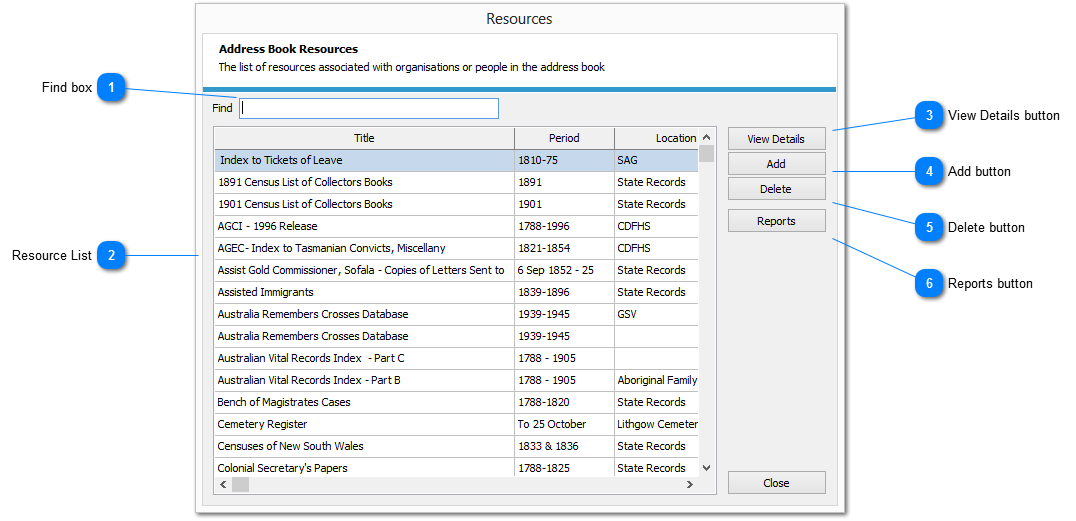Image resolution: width=1076 pixels, height=521 pixels.
Task: Open the Reports button
Action: [776, 221]
